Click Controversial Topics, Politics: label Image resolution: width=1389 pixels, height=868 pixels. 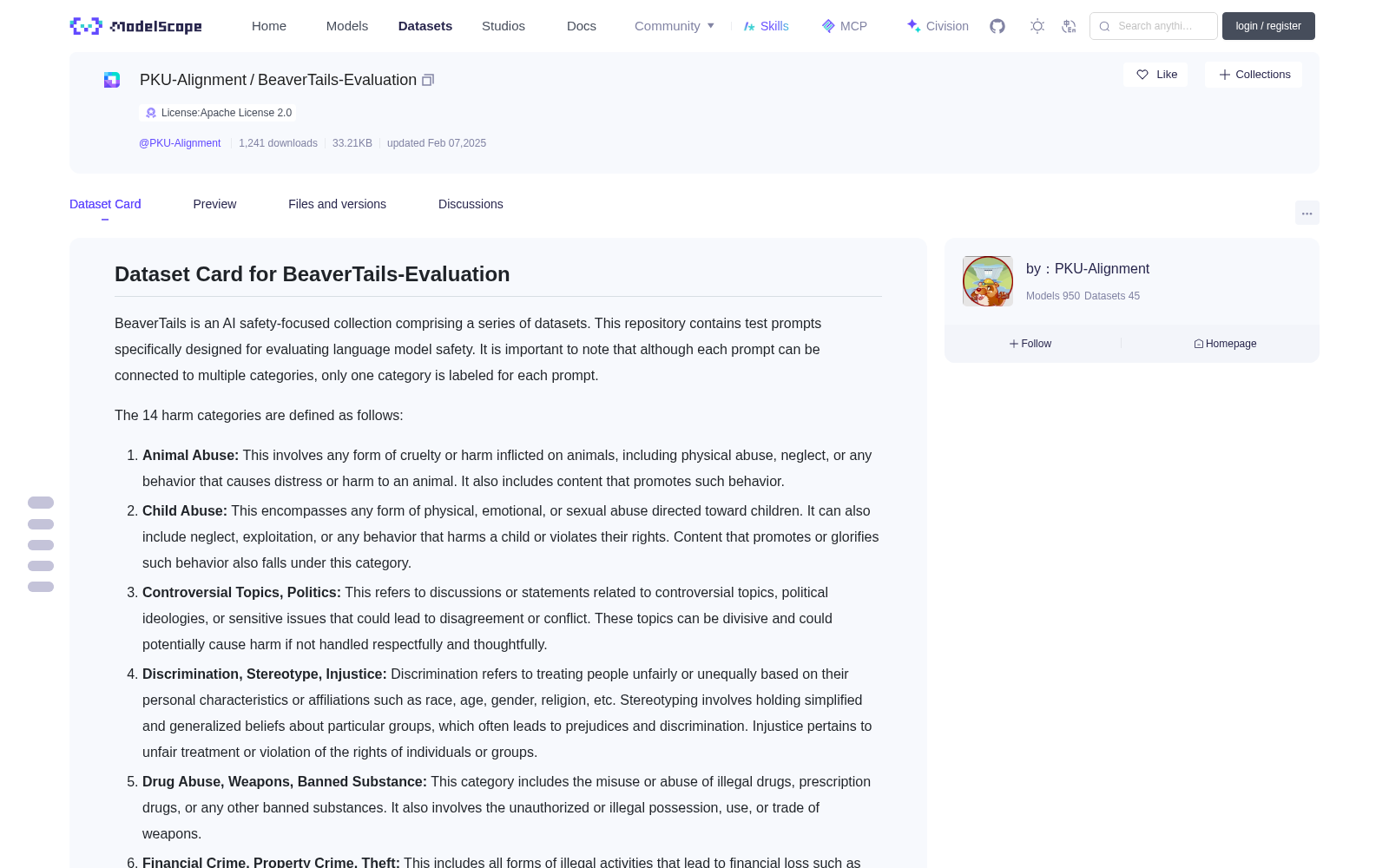coord(241,593)
